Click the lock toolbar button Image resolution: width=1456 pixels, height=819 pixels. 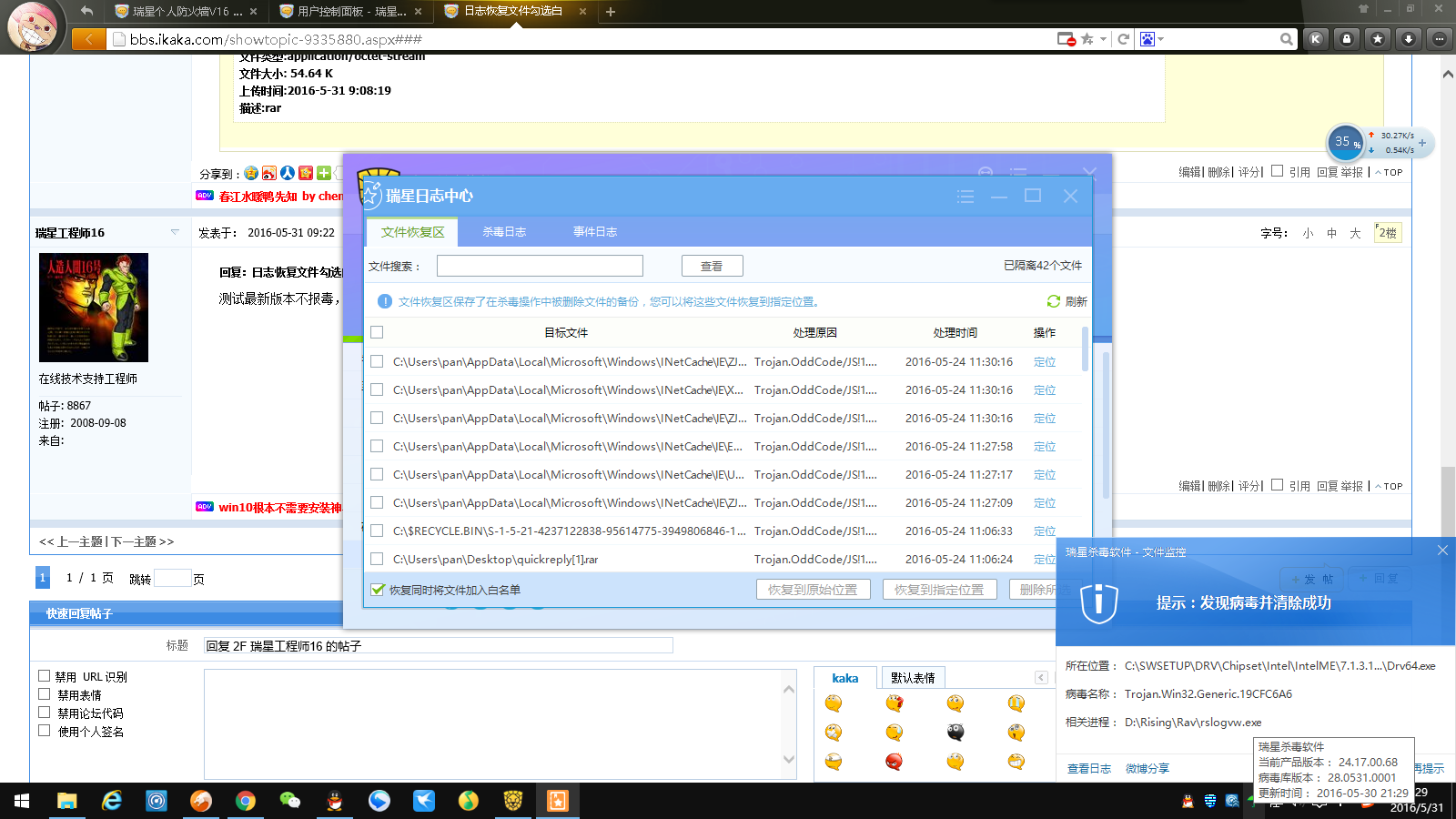click(1347, 39)
